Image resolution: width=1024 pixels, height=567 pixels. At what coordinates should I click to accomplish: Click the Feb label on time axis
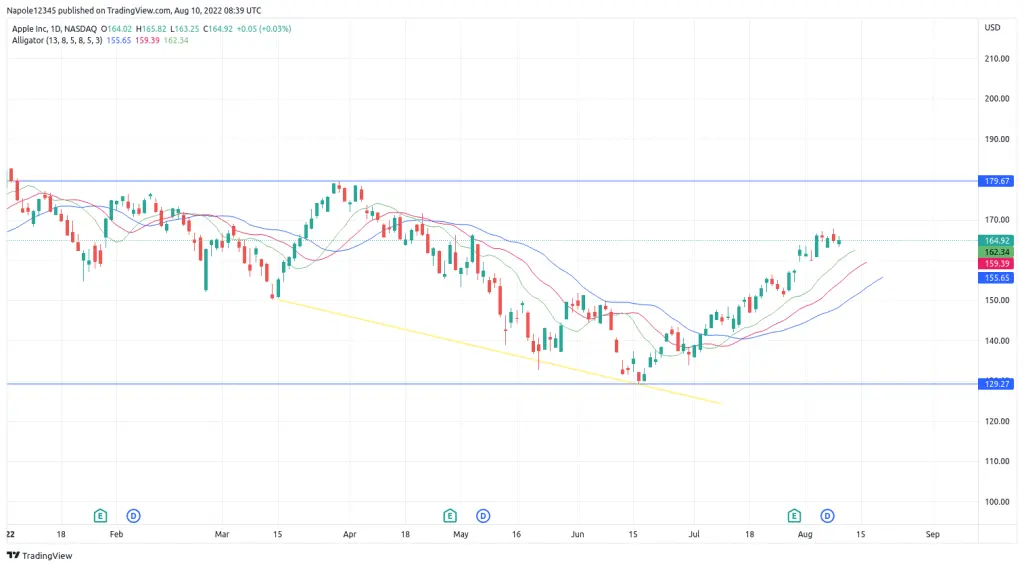[116, 534]
